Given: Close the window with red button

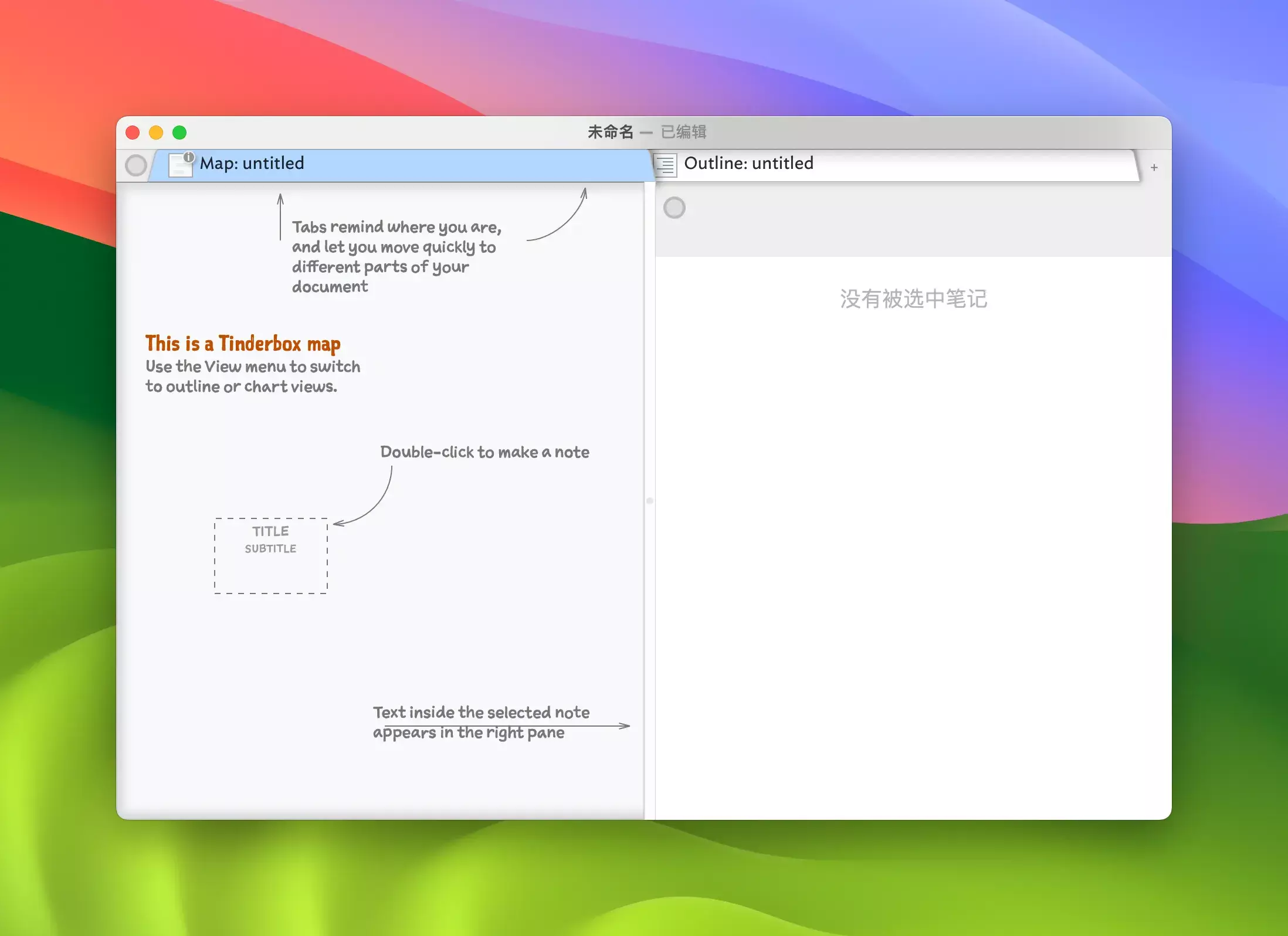Looking at the screenshot, I should coord(133,133).
